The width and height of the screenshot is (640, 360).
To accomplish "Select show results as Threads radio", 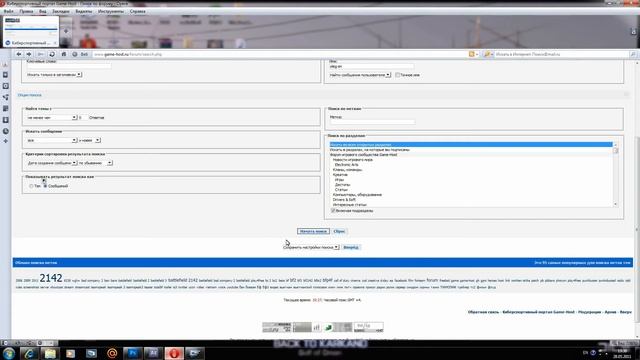I will [31, 186].
